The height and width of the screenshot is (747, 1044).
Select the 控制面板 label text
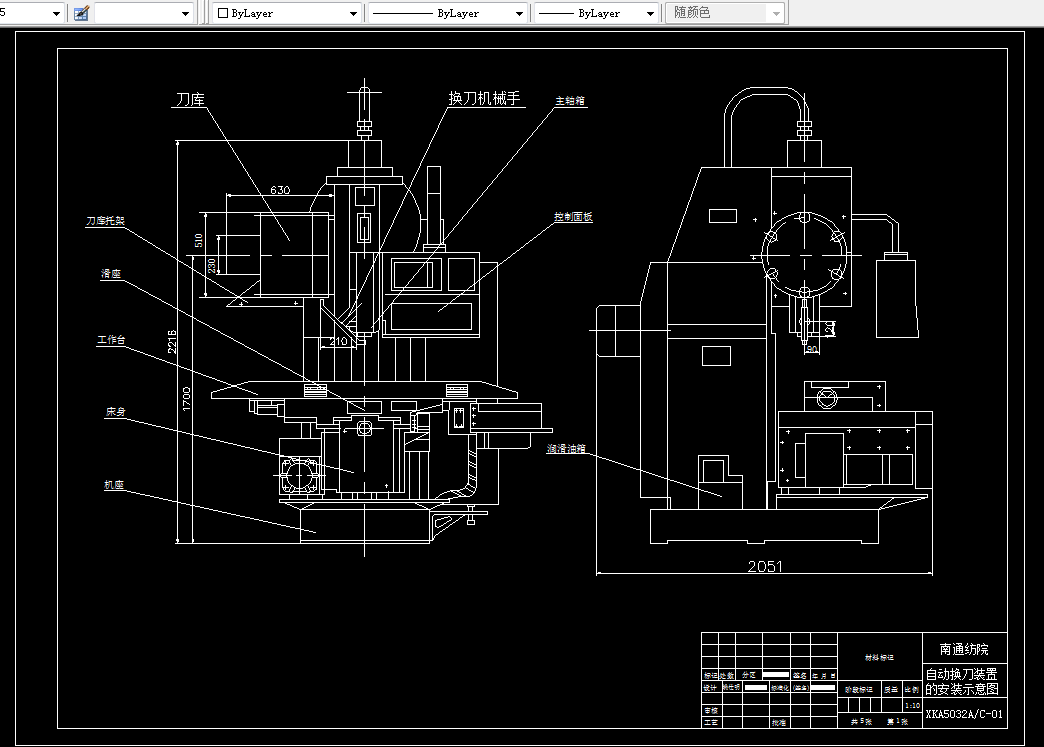[573, 217]
